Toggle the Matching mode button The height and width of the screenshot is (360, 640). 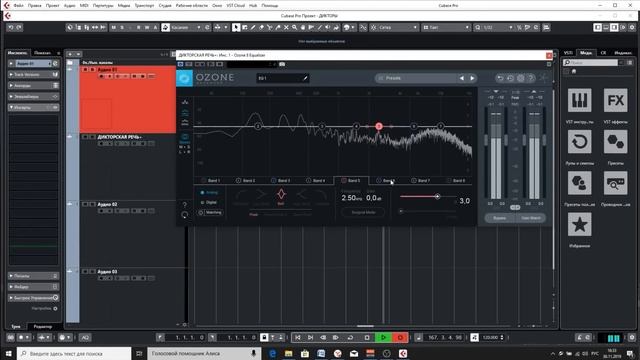click(x=210, y=213)
